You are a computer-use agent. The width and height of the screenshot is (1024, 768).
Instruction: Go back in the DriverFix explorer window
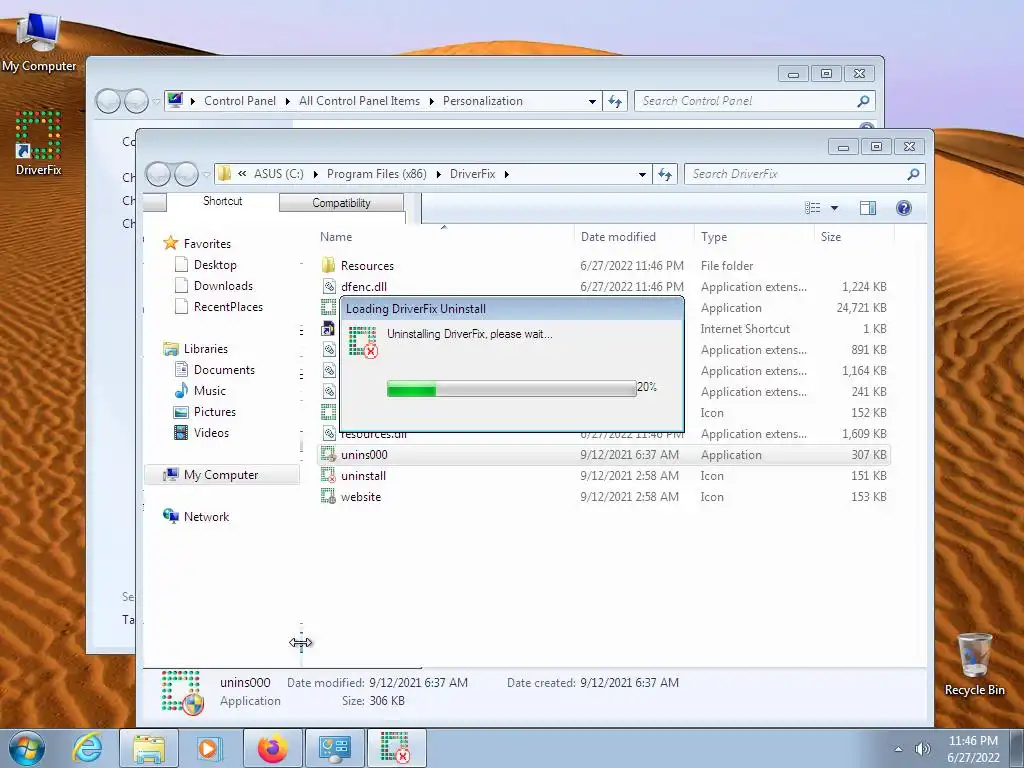[x=159, y=174]
